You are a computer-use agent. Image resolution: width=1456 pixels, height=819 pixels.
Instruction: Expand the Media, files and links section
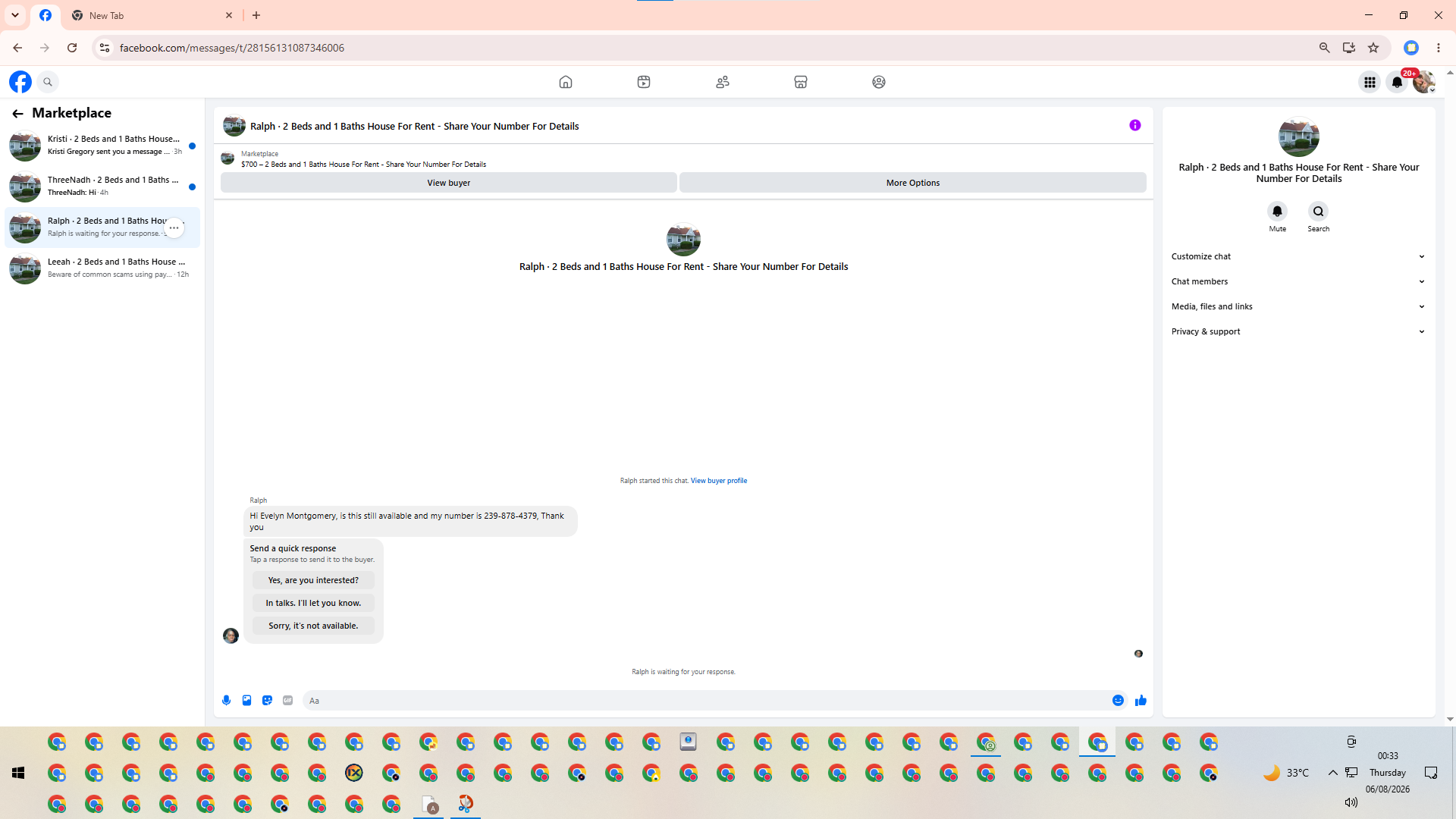(1298, 306)
